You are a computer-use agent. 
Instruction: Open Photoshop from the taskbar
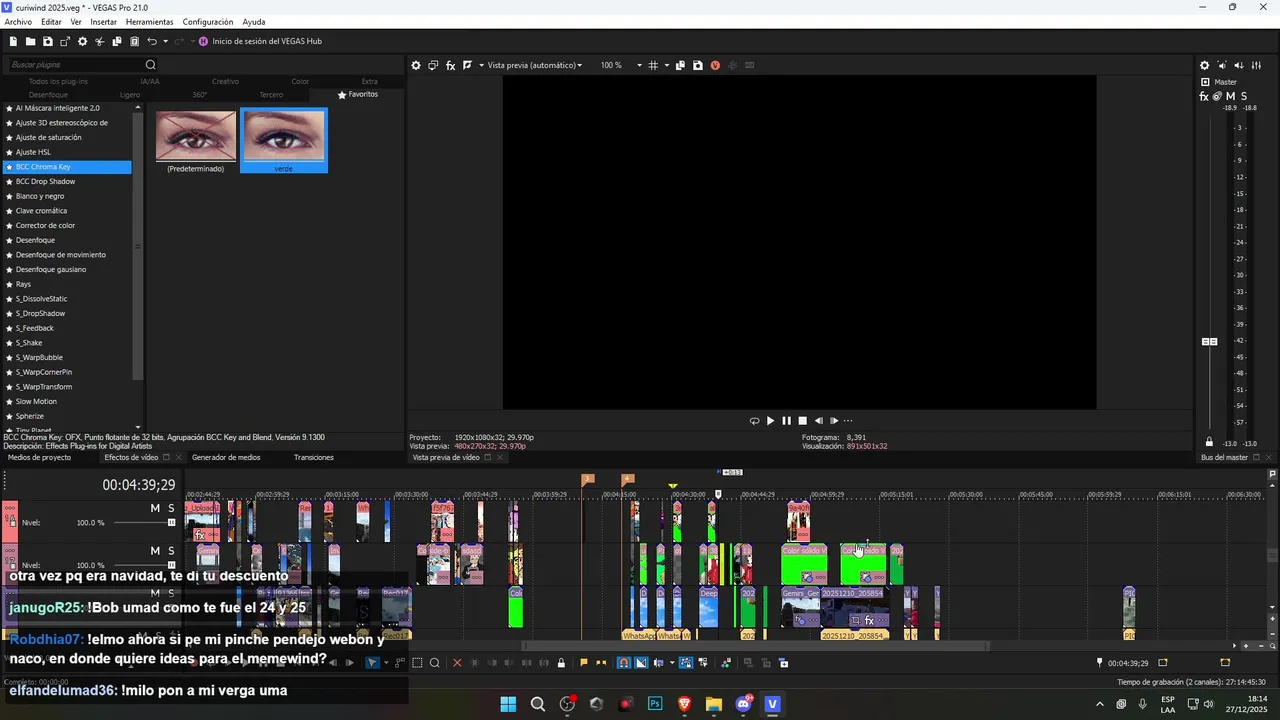tap(655, 704)
